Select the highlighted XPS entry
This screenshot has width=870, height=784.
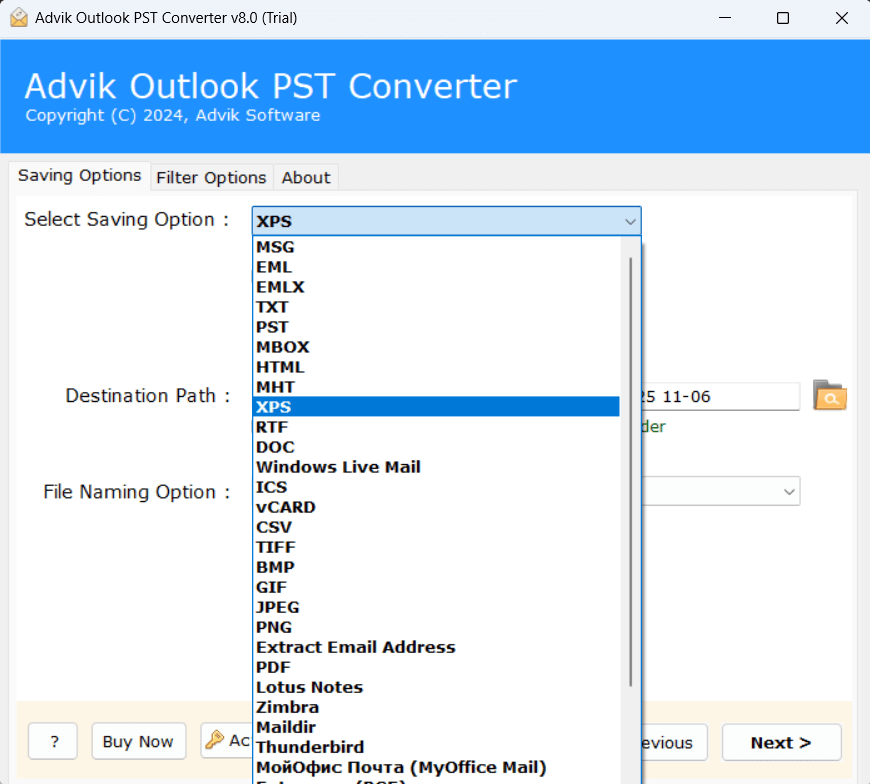pyautogui.click(x=436, y=407)
